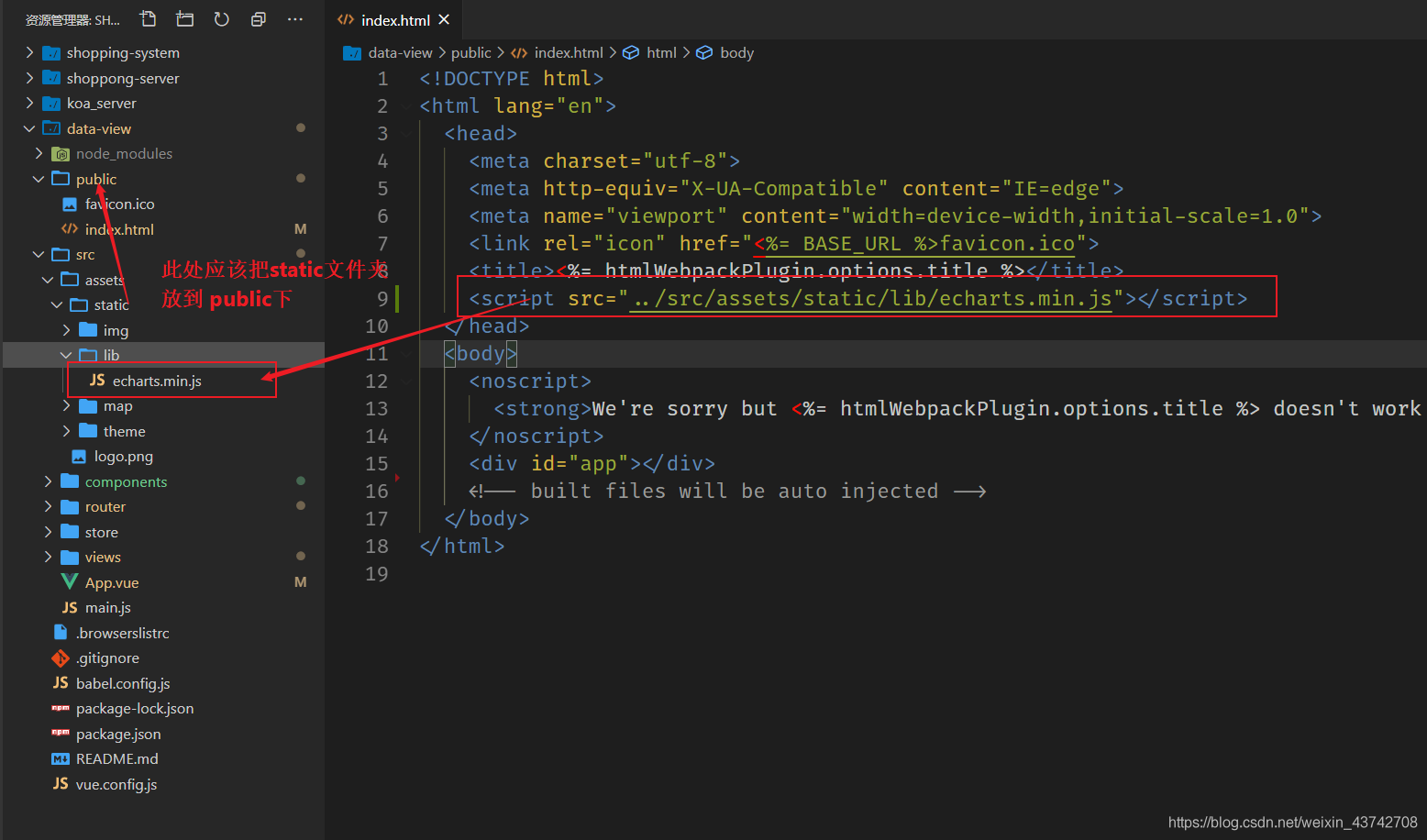Open the .gitignore file
The image size is (1427, 840).
(107, 658)
